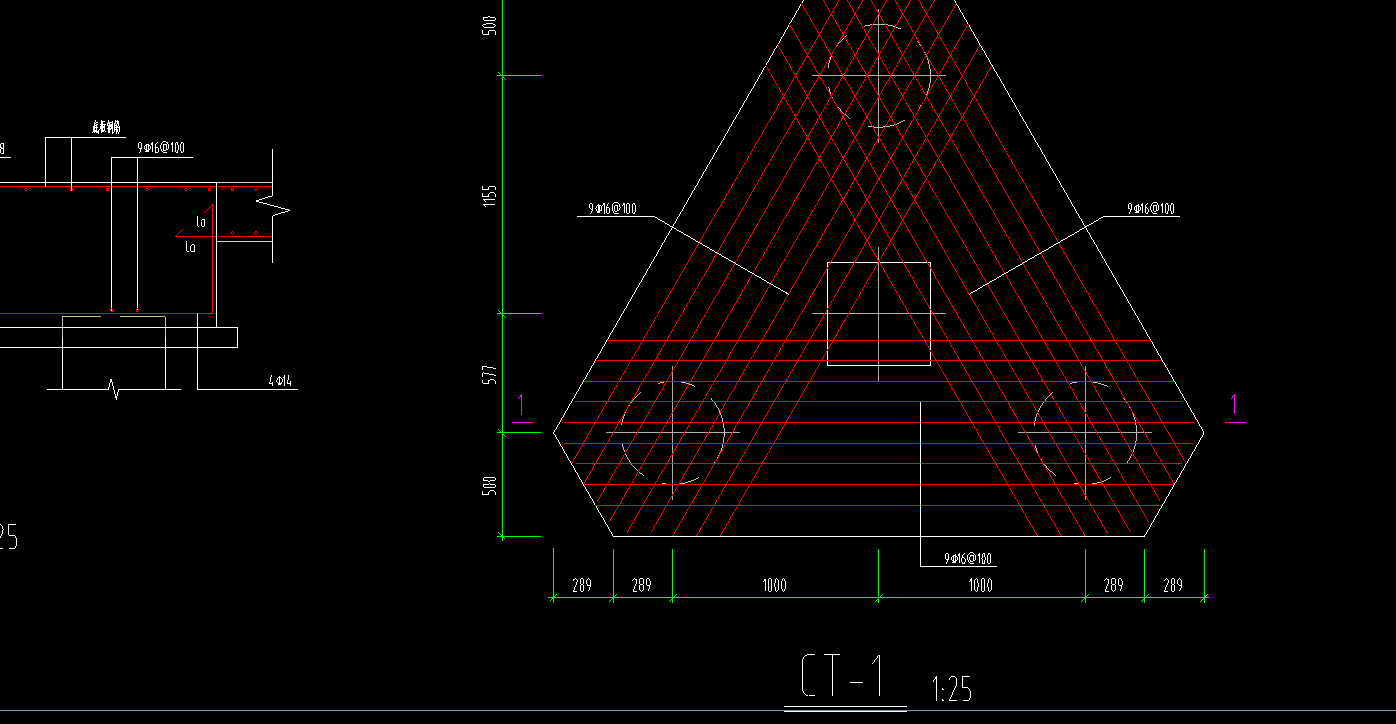Select the rightmost 289 dimension text

pyautogui.click(x=1173, y=586)
